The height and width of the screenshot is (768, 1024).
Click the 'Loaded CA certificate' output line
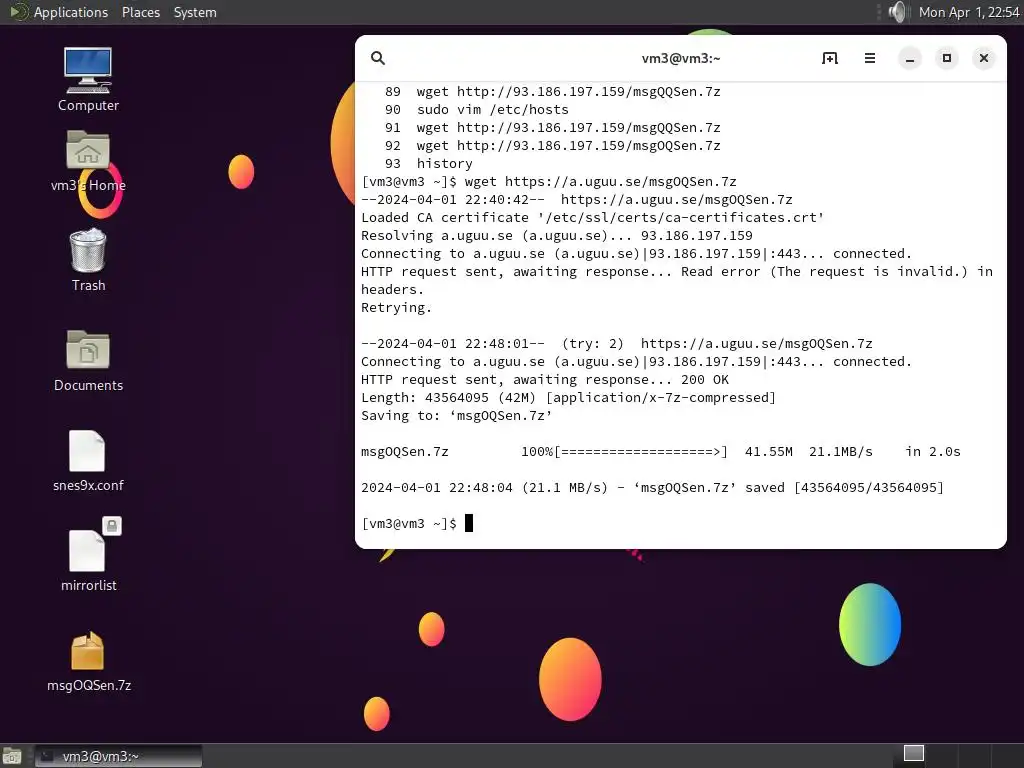[592, 217]
